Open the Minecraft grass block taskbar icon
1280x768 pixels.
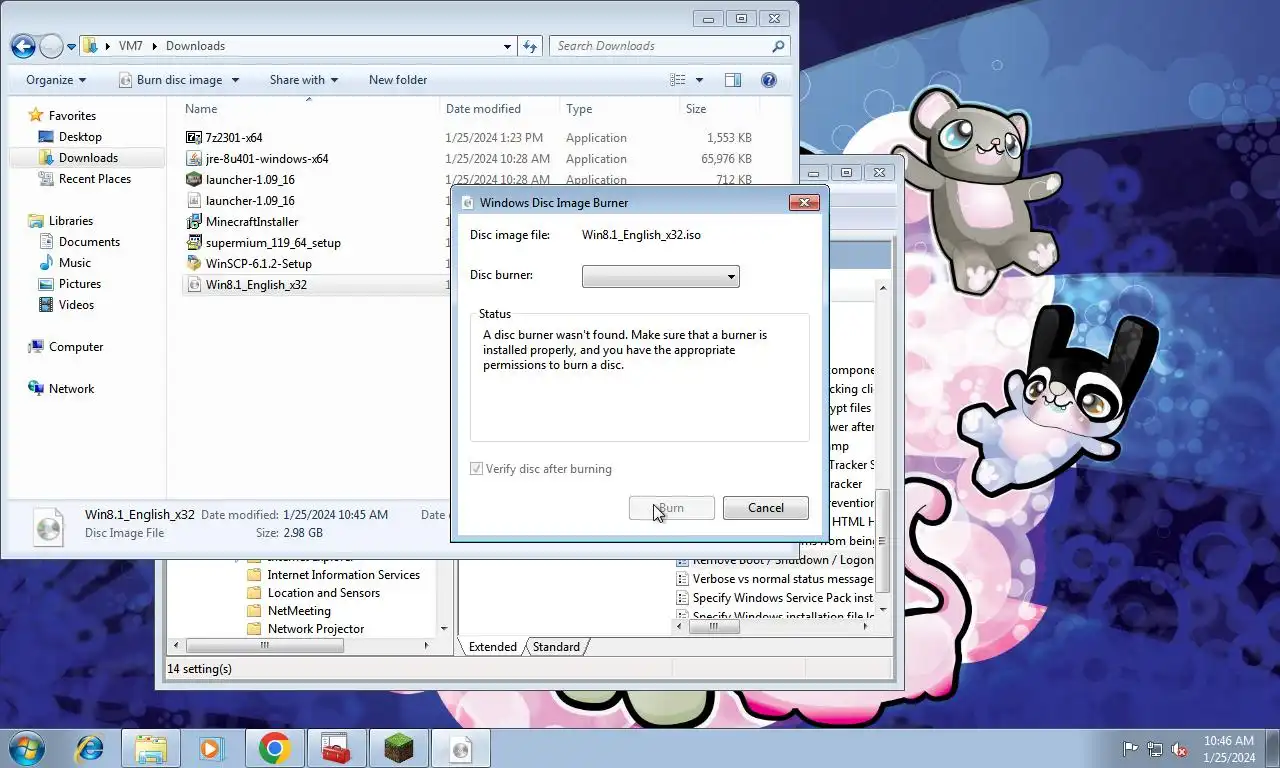point(399,748)
